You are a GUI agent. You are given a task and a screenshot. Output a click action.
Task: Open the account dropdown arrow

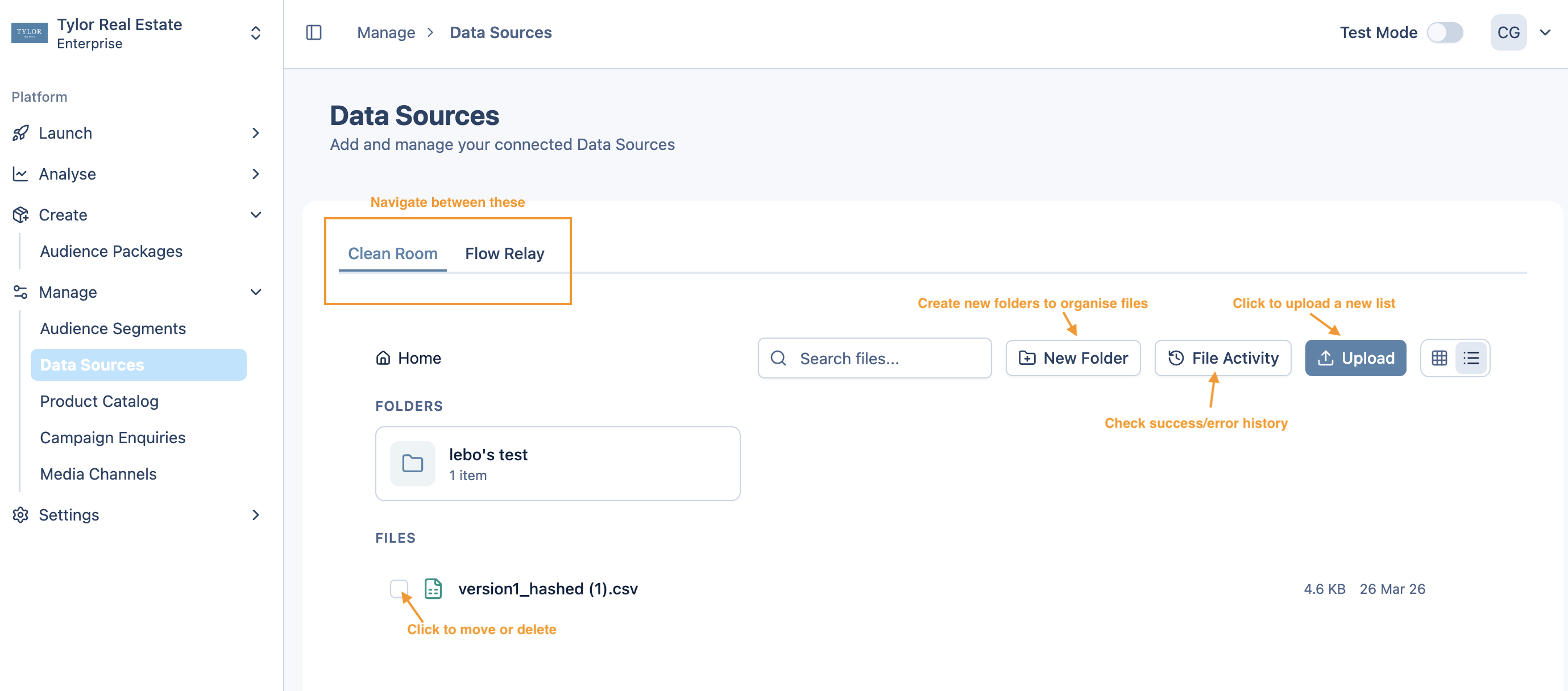[1545, 32]
